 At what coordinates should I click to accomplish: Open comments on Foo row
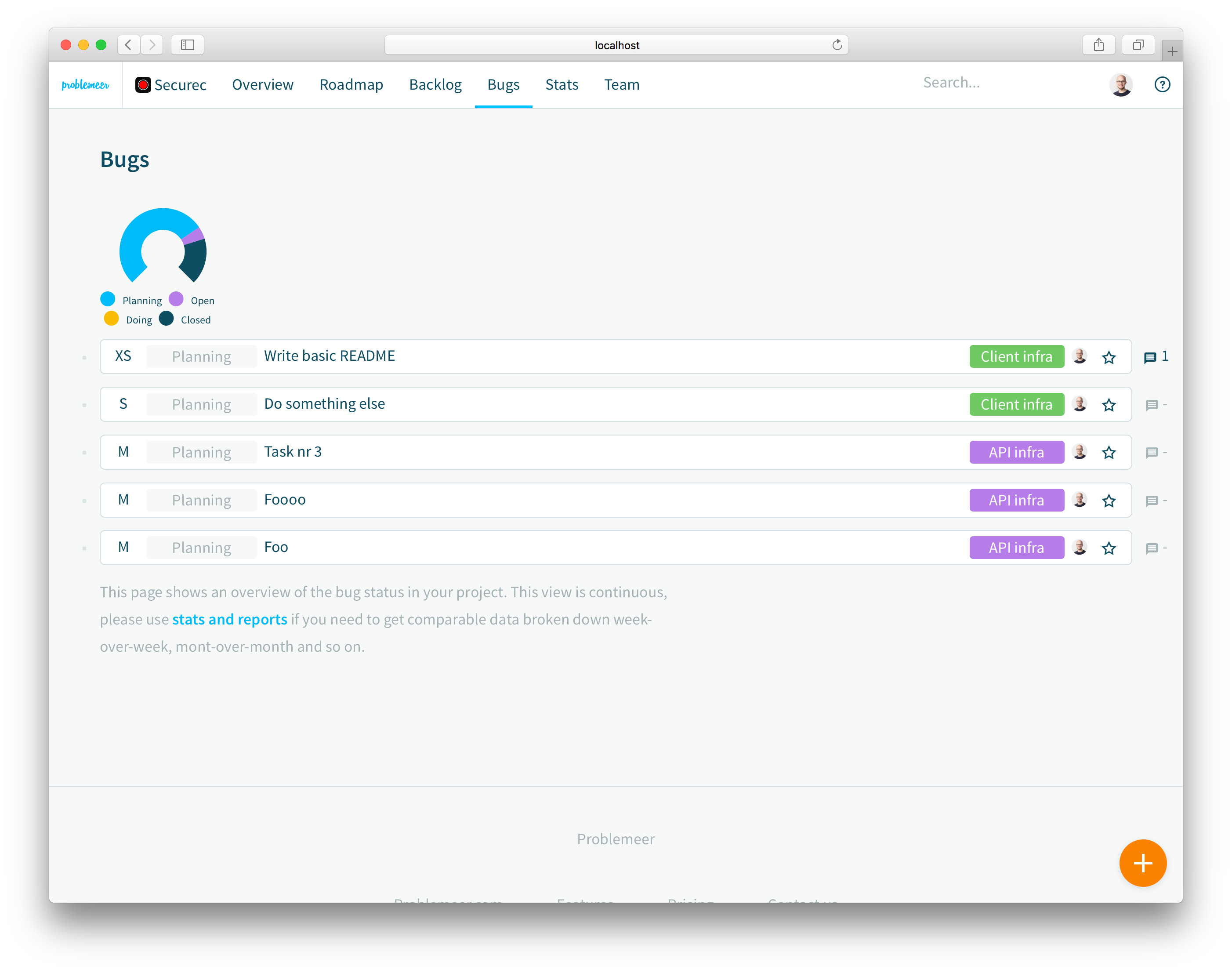click(1156, 548)
